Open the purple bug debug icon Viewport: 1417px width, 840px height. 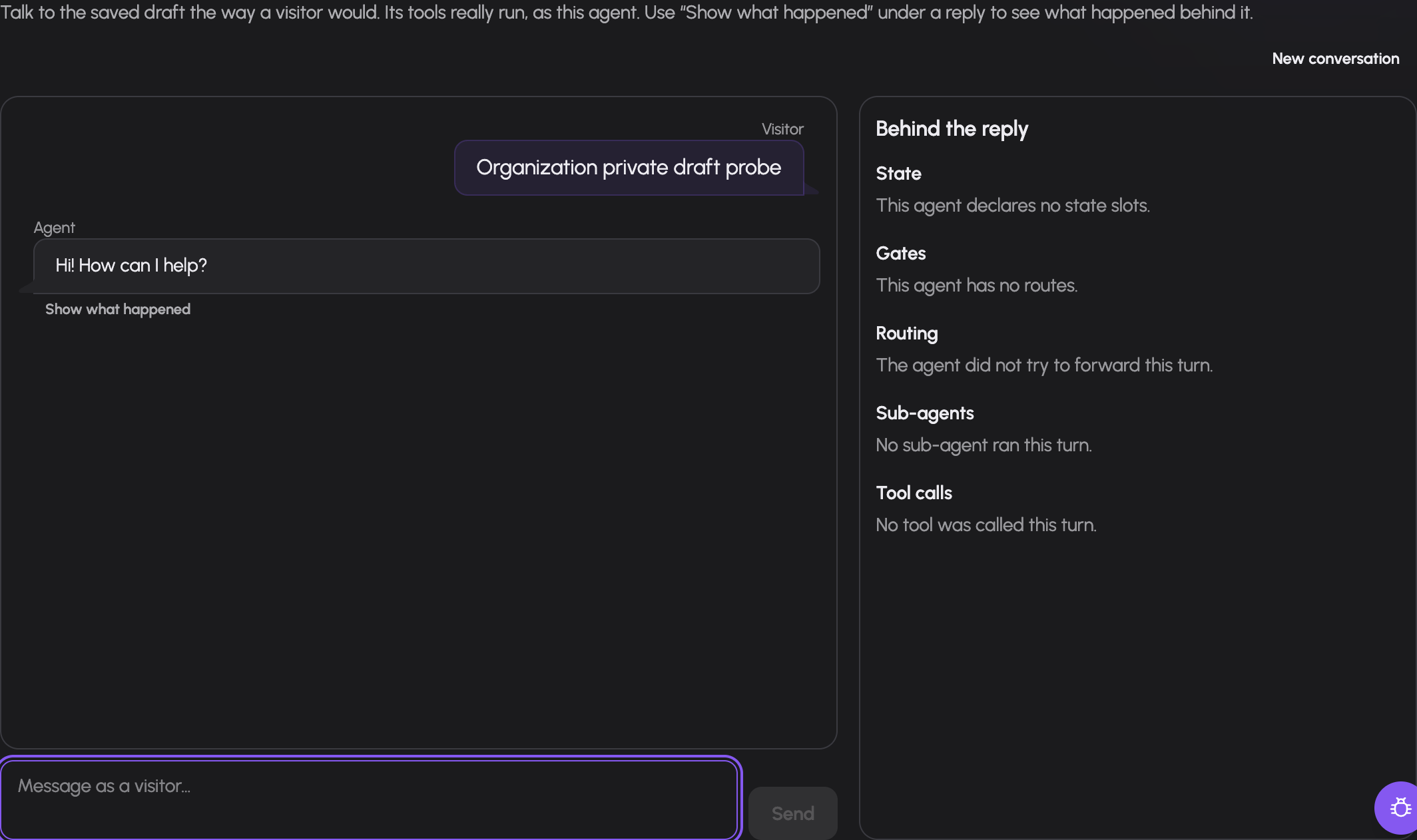coord(1399,807)
